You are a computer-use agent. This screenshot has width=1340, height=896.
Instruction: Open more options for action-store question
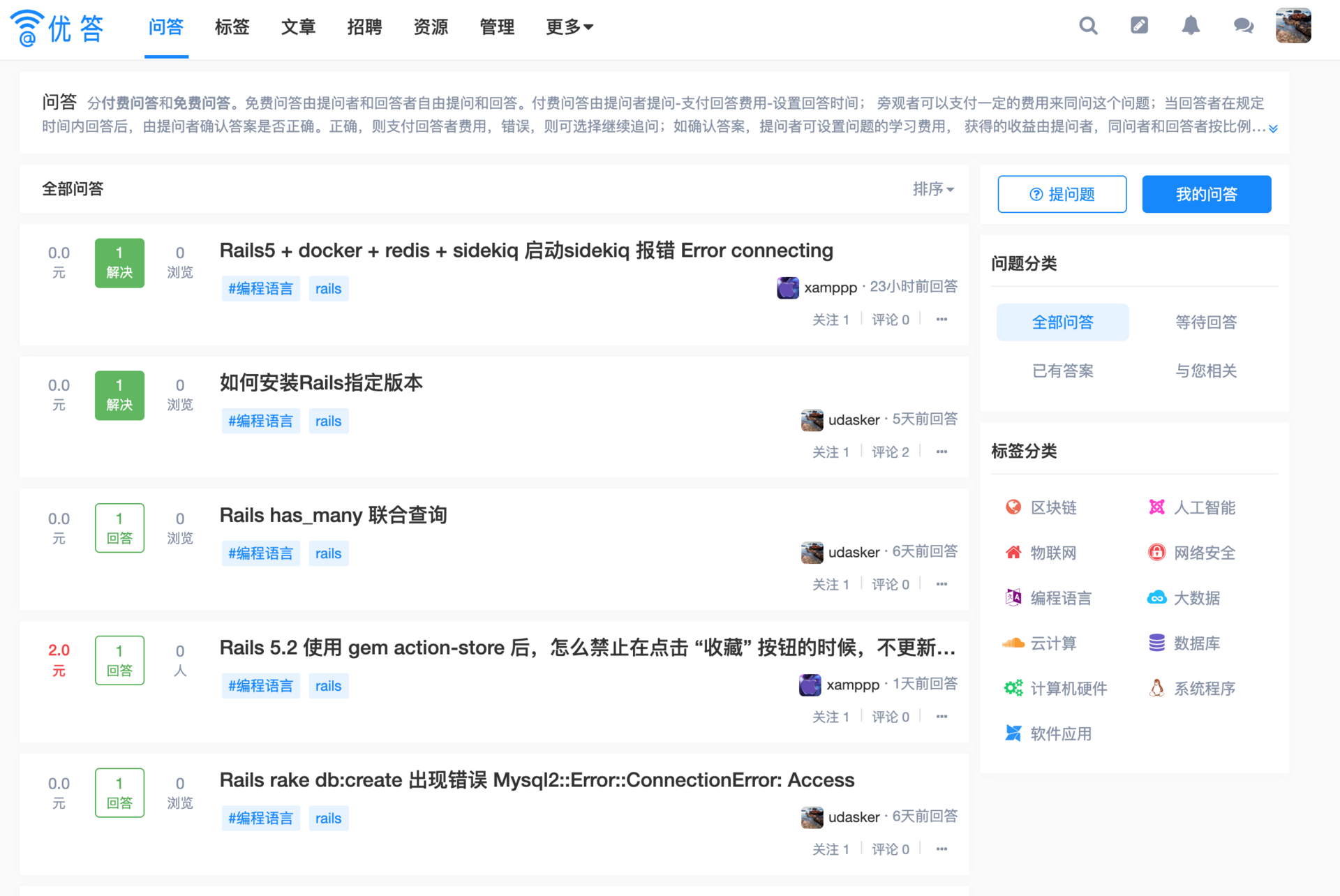tap(941, 717)
